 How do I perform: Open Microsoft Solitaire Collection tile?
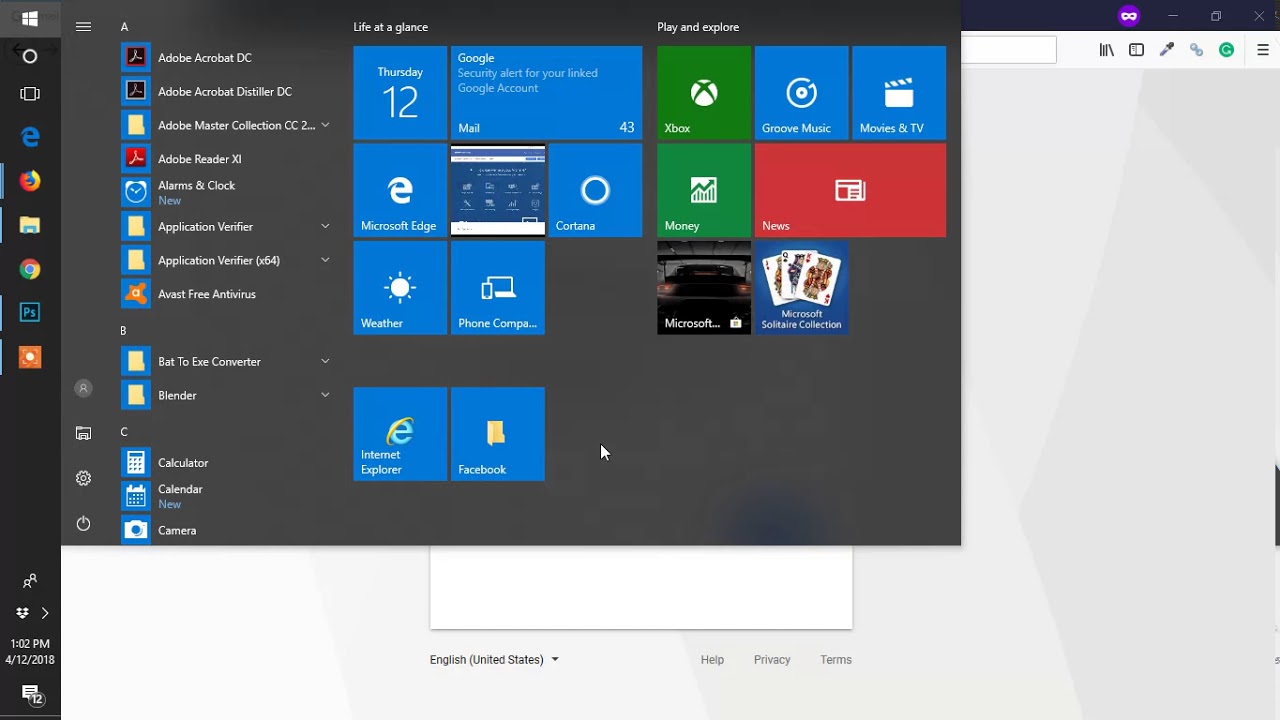[x=801, y=288]
